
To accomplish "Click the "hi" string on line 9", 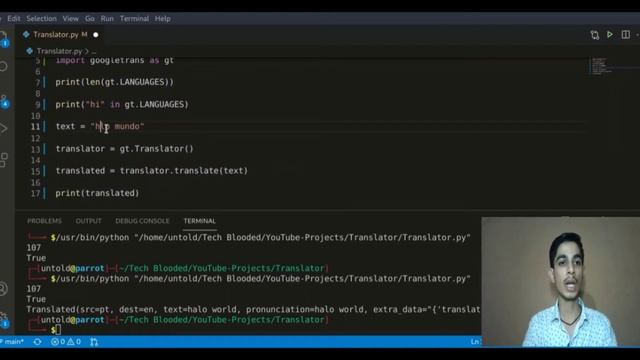I will pyautogui.click(x=95, y=104).
